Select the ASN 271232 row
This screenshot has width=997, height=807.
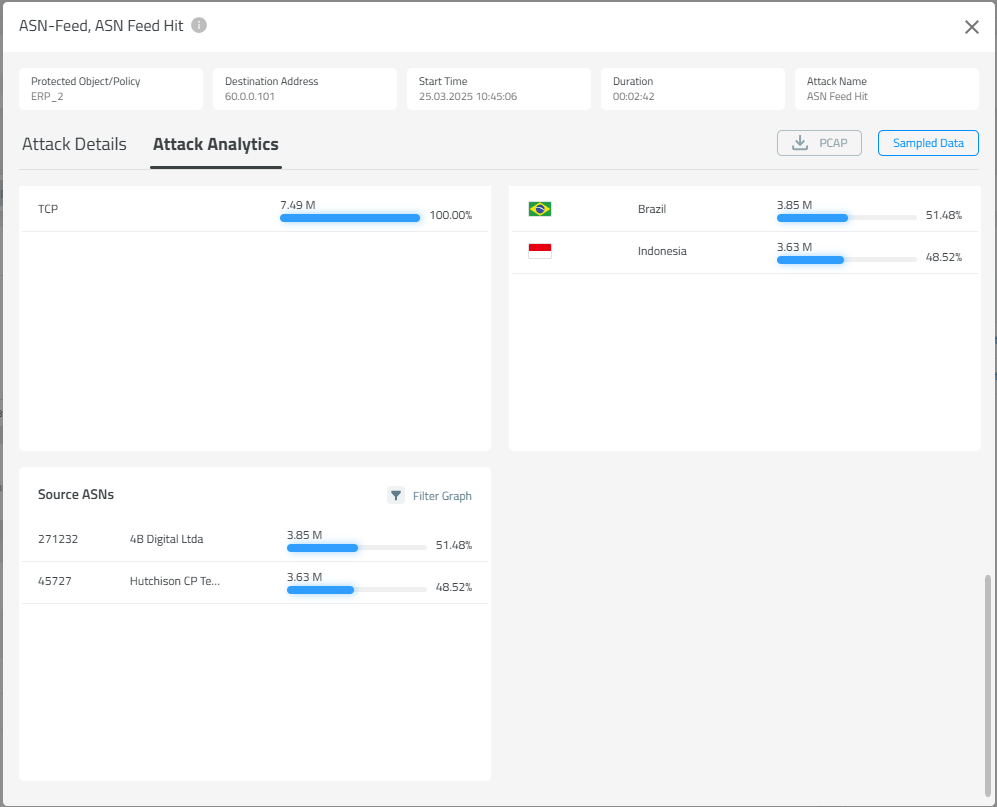point(58,539)
